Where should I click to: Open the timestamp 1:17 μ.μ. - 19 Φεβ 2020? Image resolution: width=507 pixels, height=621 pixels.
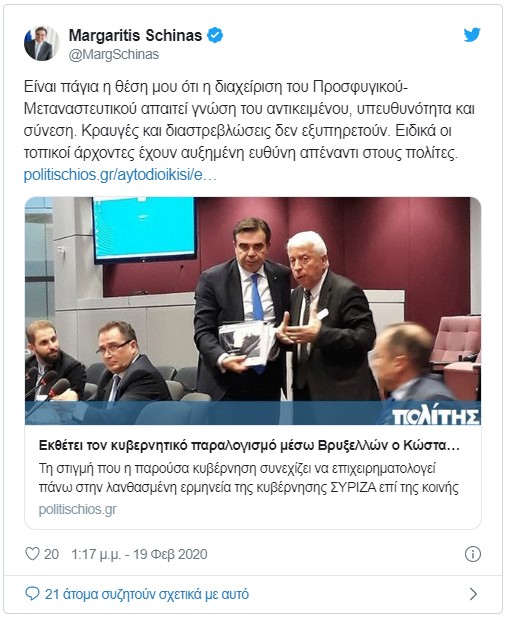139,554
